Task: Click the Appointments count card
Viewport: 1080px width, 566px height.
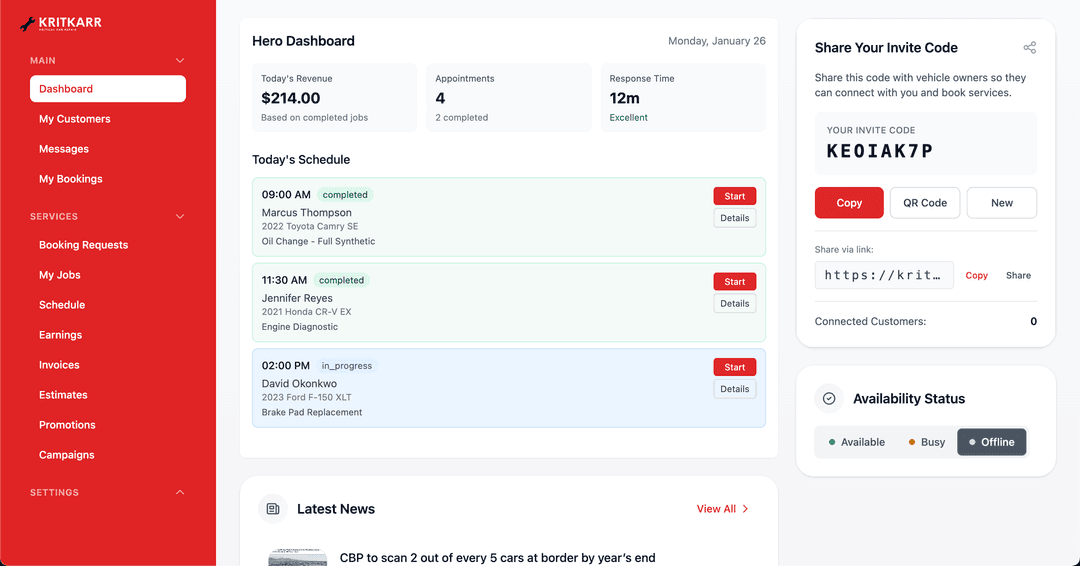Action: pyautogui.click(x=509, y=98)
